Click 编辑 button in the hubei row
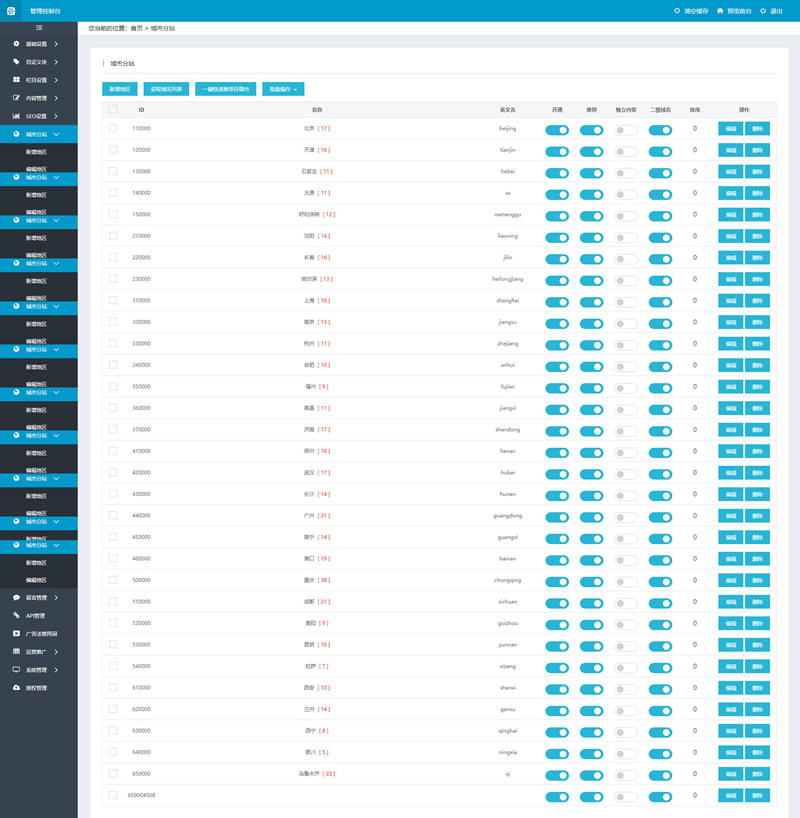 click(x=731, y=473)
